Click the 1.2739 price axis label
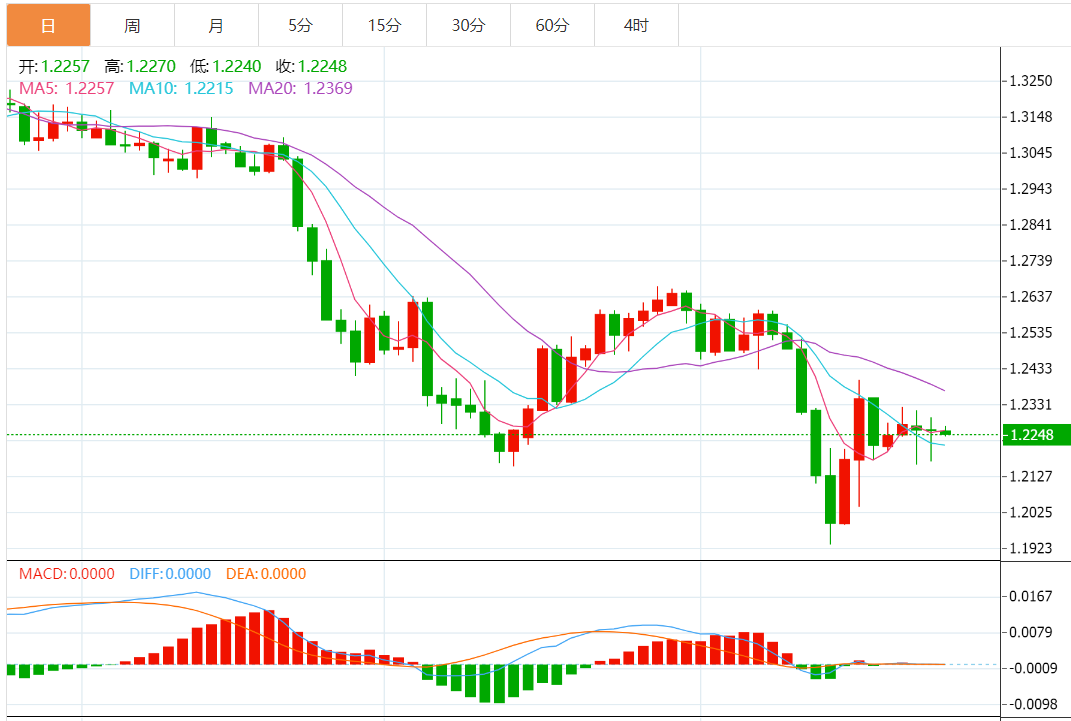The width and height of the screenshot is (1071, 721). point(1031,260)
